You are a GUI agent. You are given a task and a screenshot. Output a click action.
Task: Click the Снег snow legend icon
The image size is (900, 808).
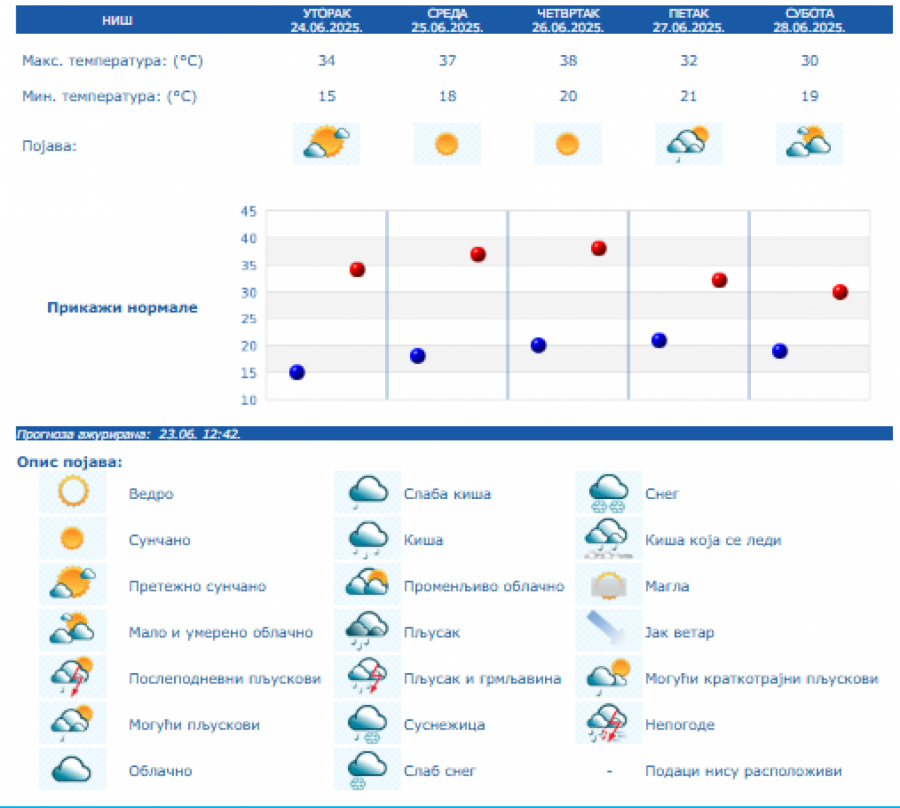[x=608, y=493]
